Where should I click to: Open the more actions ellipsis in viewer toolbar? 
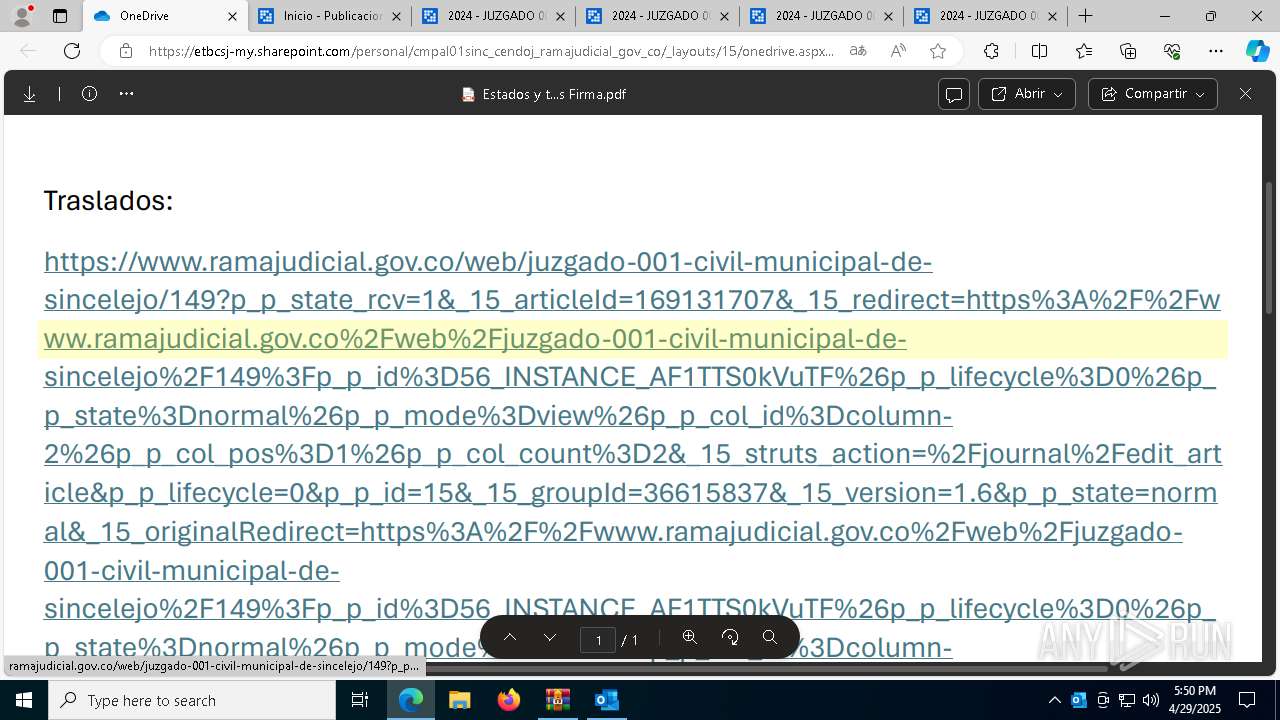click(126, 94)
